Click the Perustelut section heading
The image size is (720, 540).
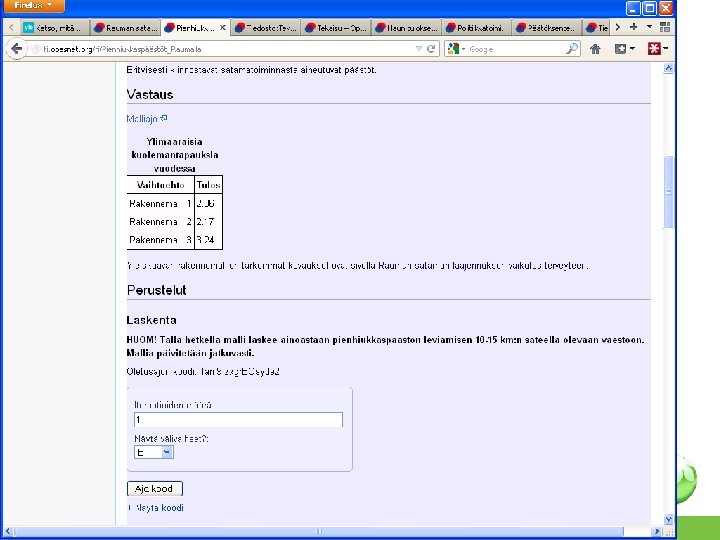point(157,290)
